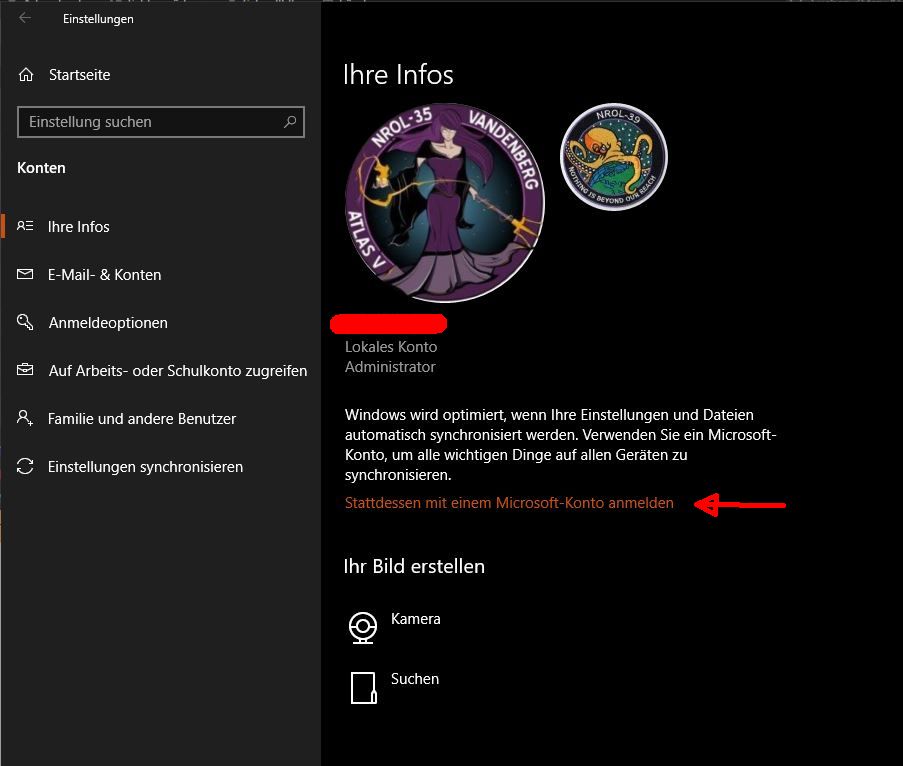Click the Kamera webcam icon
Screen dimensions: 903x766
click(x=363, y=627)
